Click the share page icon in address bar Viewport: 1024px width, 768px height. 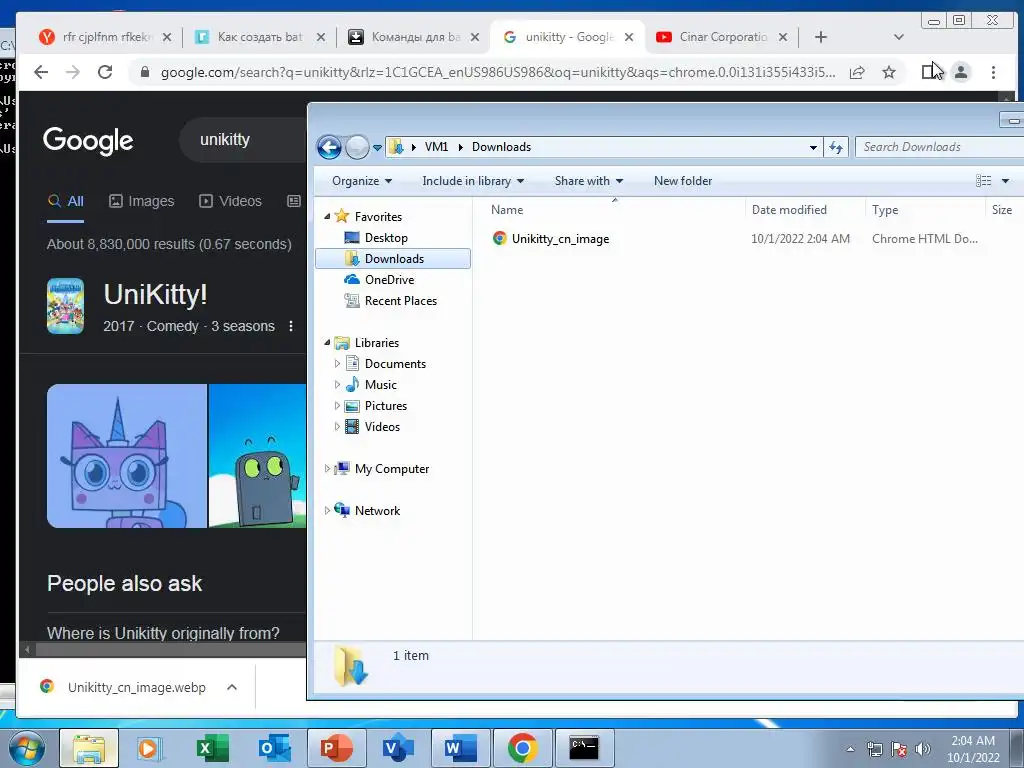(x=857, y=72)
